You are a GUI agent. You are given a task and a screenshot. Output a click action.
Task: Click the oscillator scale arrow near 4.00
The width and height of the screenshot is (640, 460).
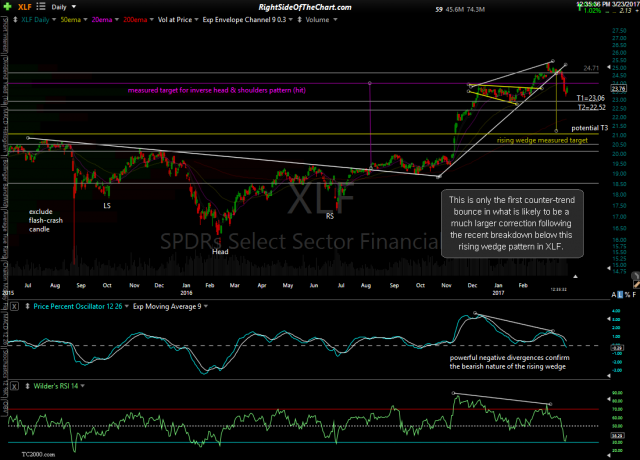click(x=609, y=319)
